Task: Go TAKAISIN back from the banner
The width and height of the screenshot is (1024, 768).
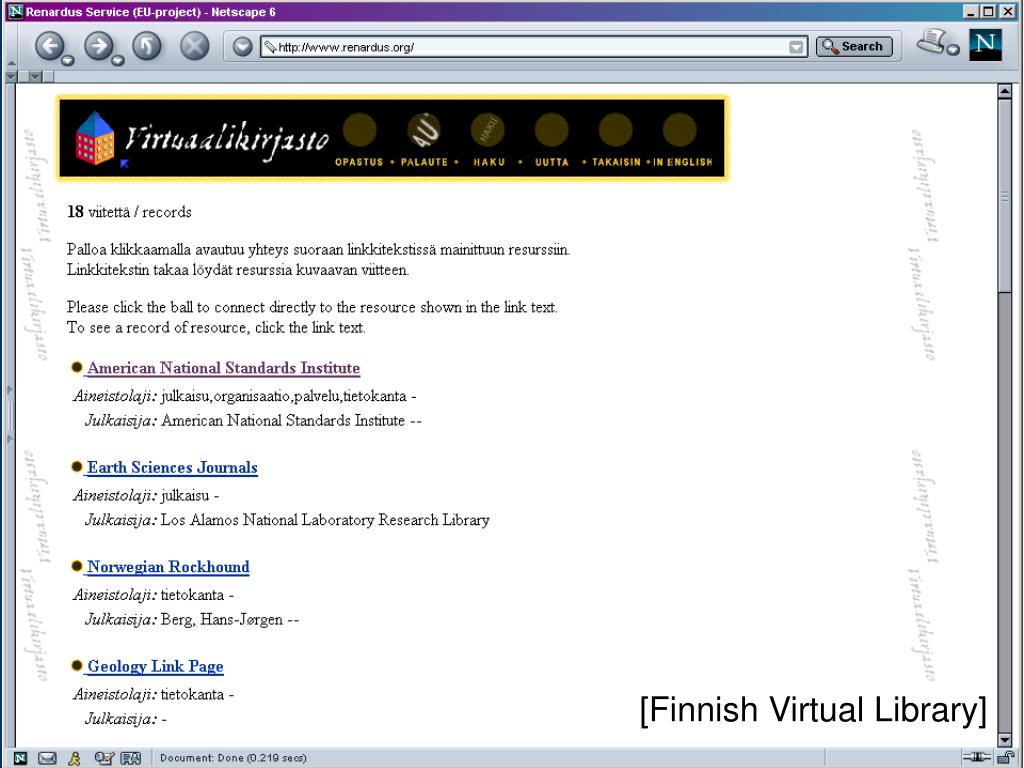Action: 616,162
